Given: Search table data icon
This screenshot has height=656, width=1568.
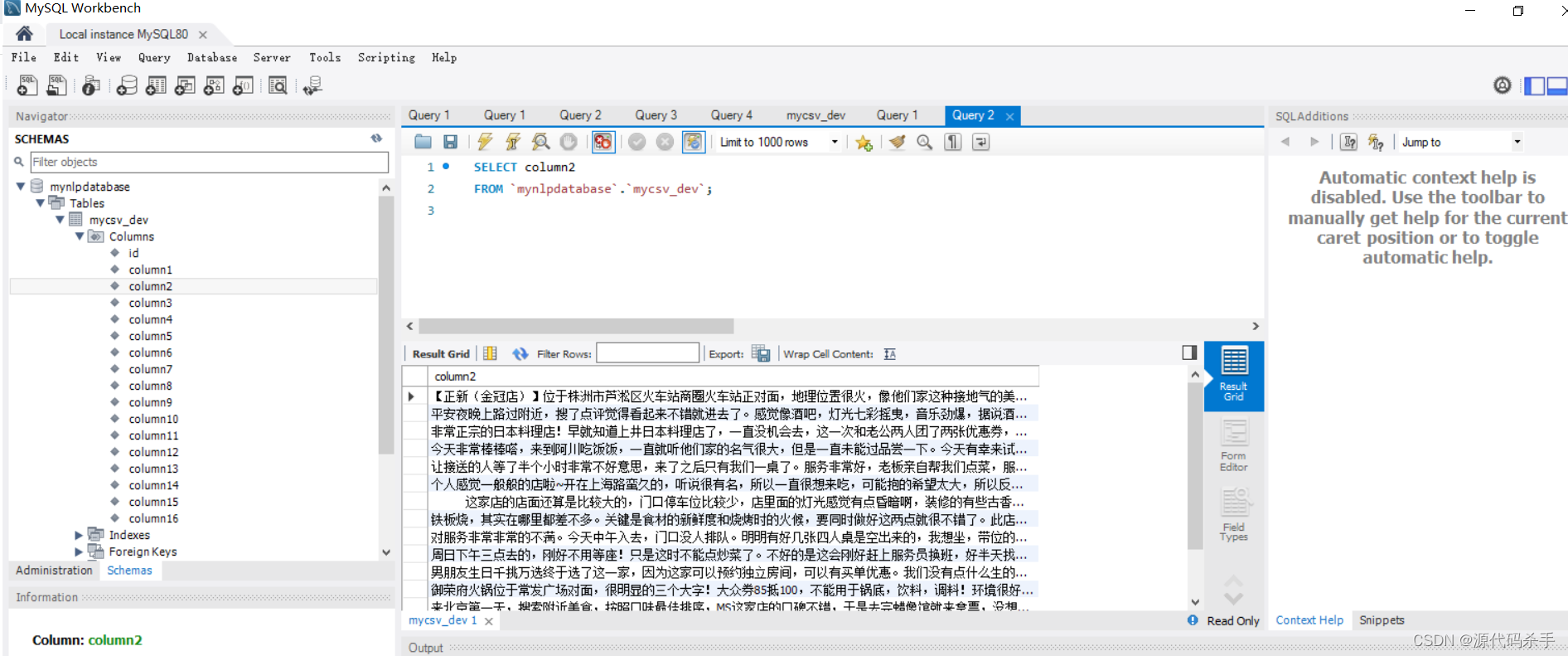Looking at the screenshot, I should (x=278, y=85).
